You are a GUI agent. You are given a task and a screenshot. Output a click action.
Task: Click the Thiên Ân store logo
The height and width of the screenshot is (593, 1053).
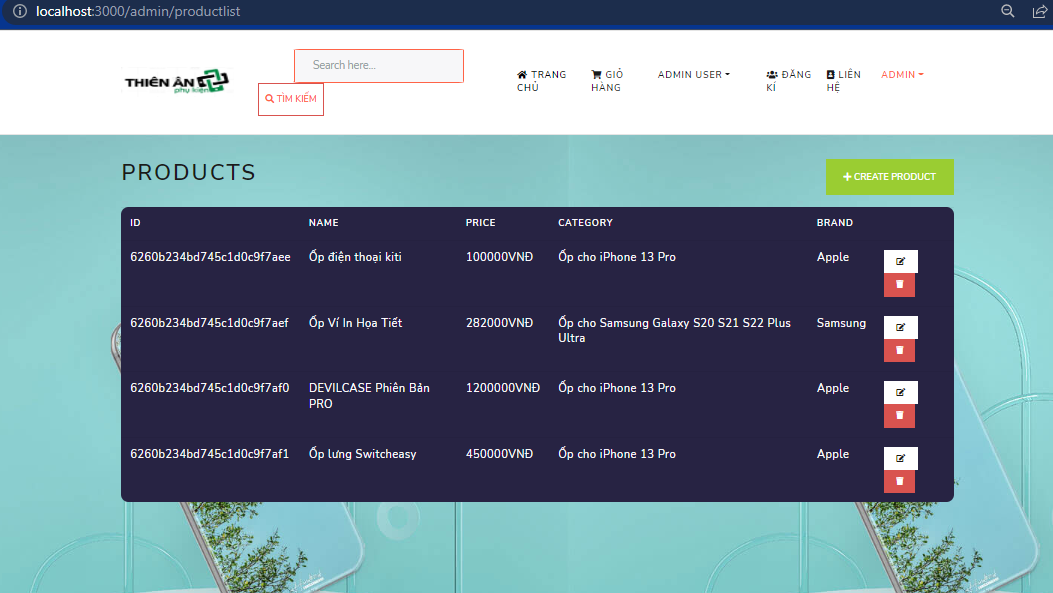pyautogui.click(x=177, y=81)
